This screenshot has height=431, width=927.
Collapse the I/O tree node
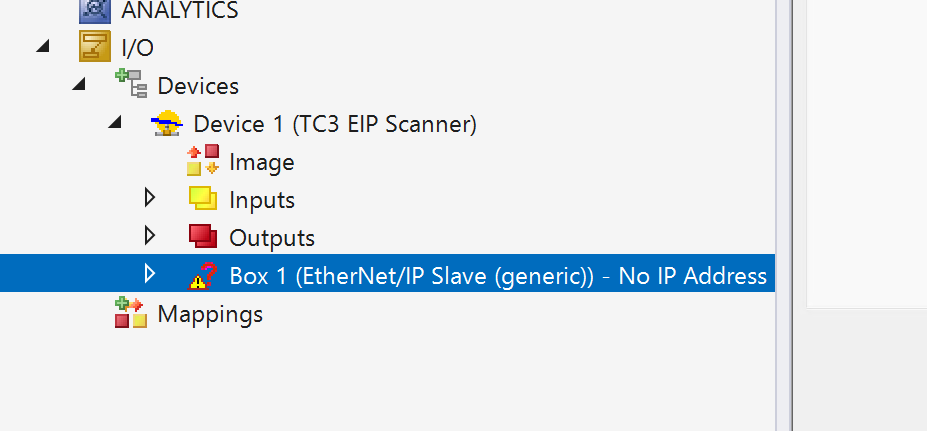click(x=42, y=47)
